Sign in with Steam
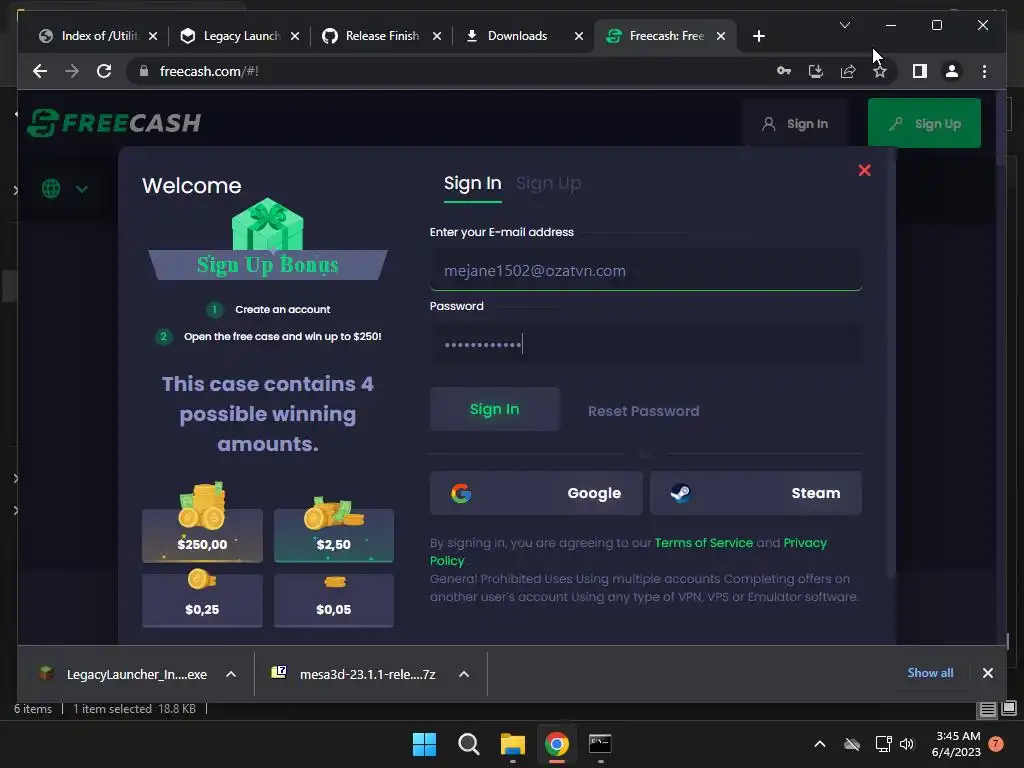 [756, 493]
